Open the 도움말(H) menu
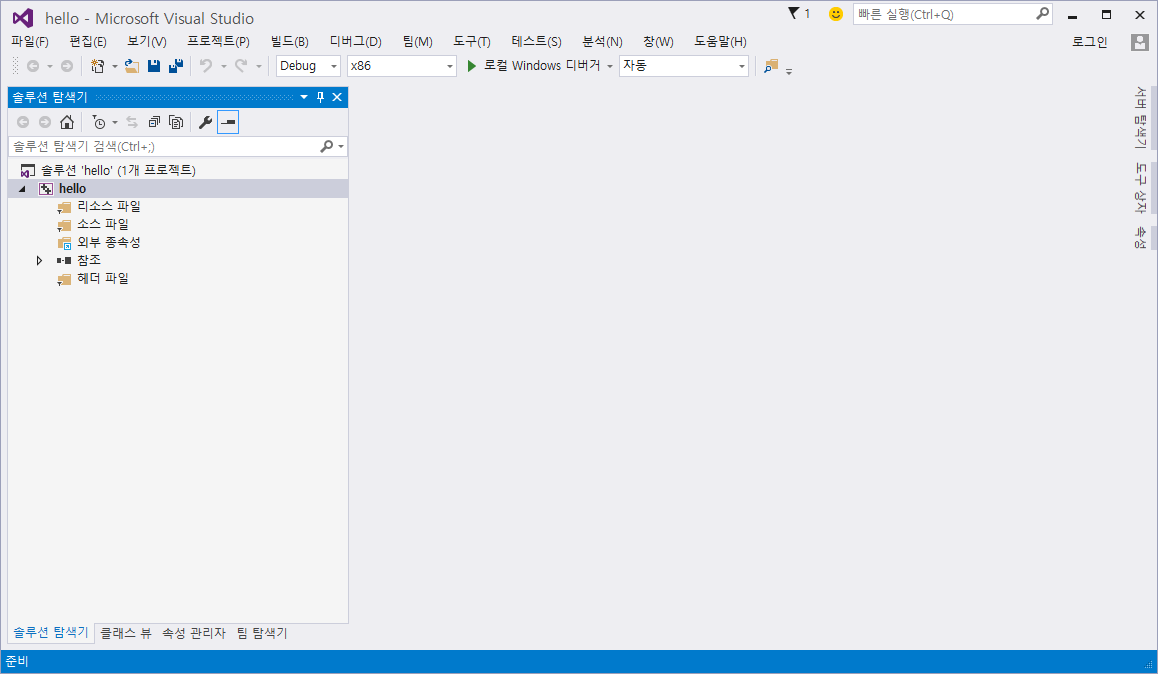Image resolution: width=1158 pixels, height=674 pixels. pyautogui.click(x=720, y=41)
